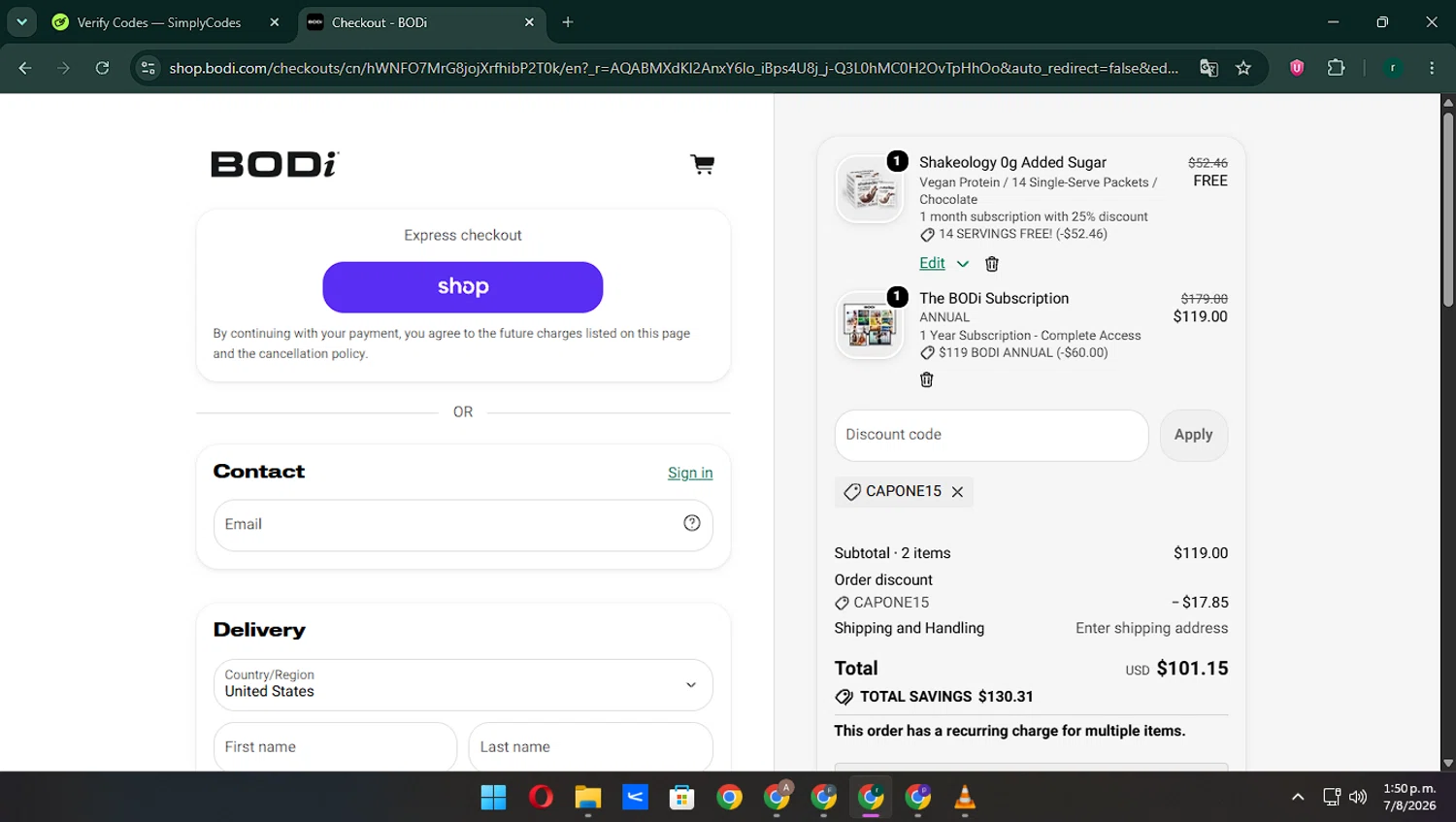Expand the Country/Region dropdown
1456x822 pixels.
point(463,685)
